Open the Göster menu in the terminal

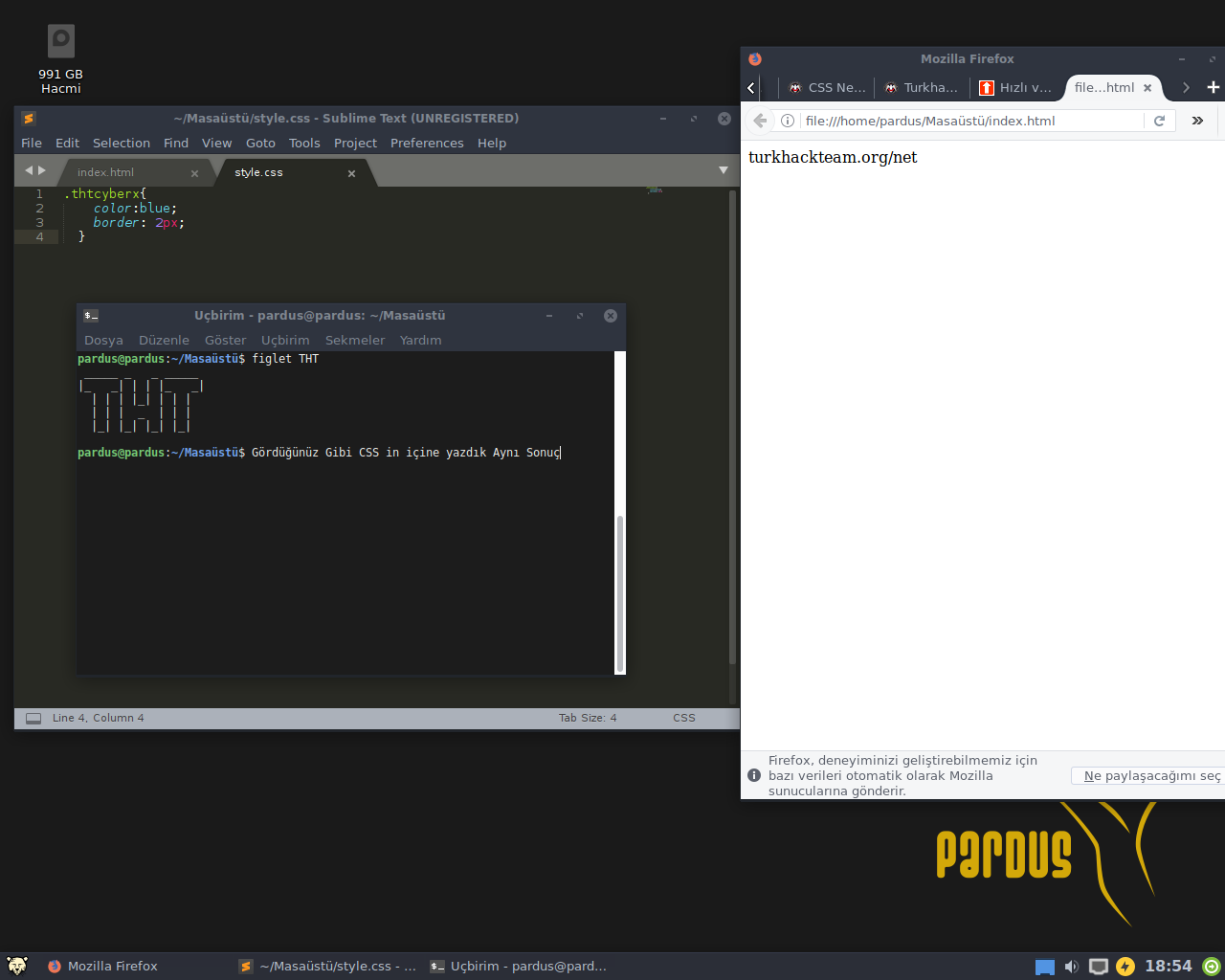(x=225, y=340)
